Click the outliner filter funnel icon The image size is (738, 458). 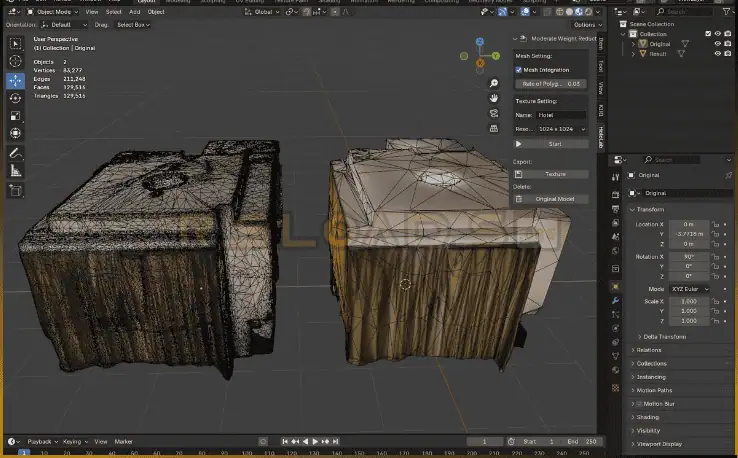tap(726, 11)
